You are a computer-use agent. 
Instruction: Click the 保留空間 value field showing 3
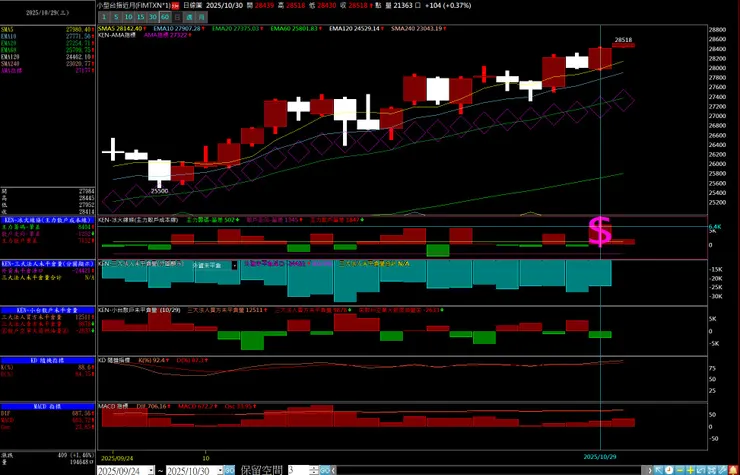(x=298, y=470)
